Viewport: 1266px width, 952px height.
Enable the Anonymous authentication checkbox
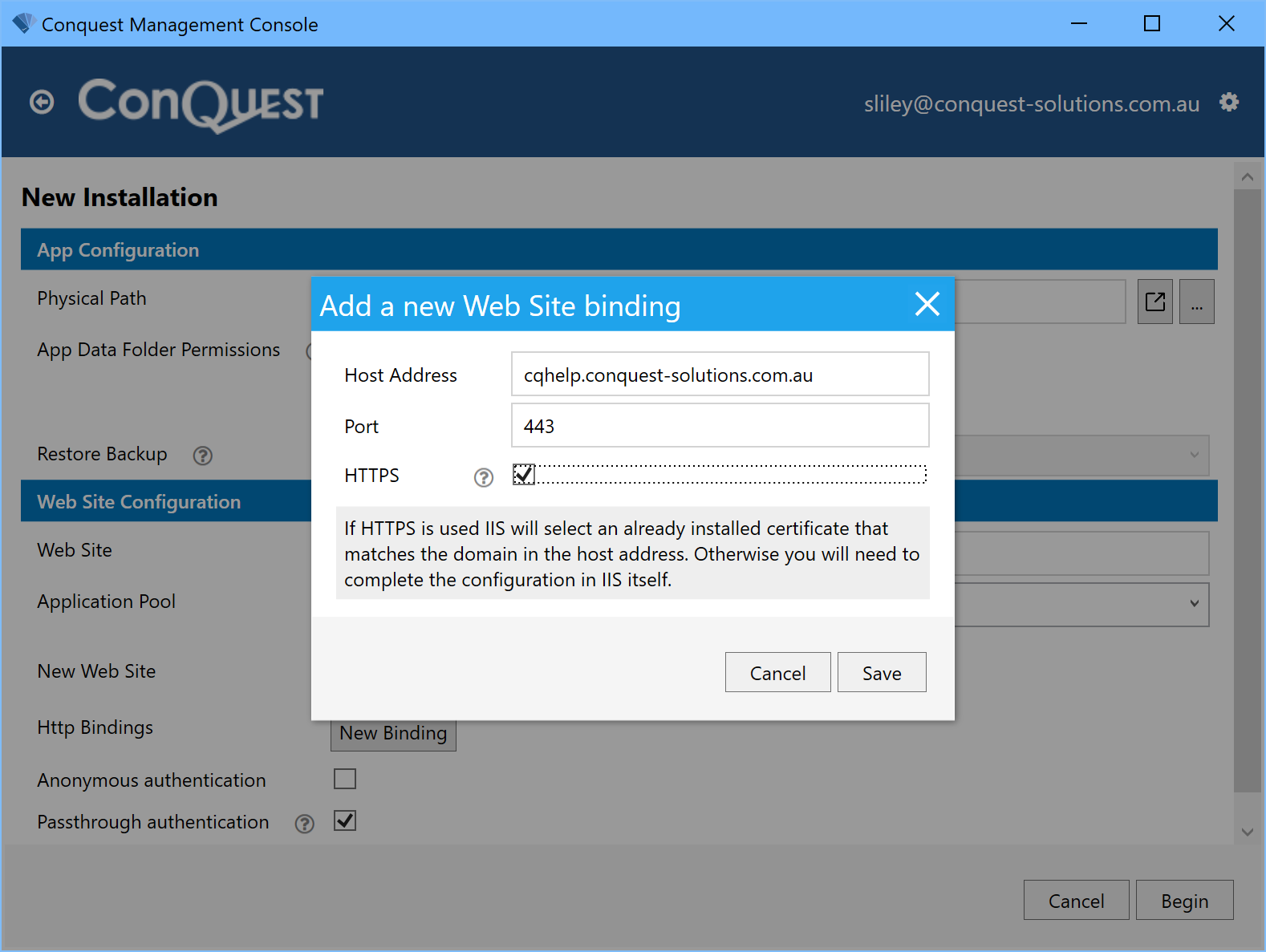(x=345, y=779)
